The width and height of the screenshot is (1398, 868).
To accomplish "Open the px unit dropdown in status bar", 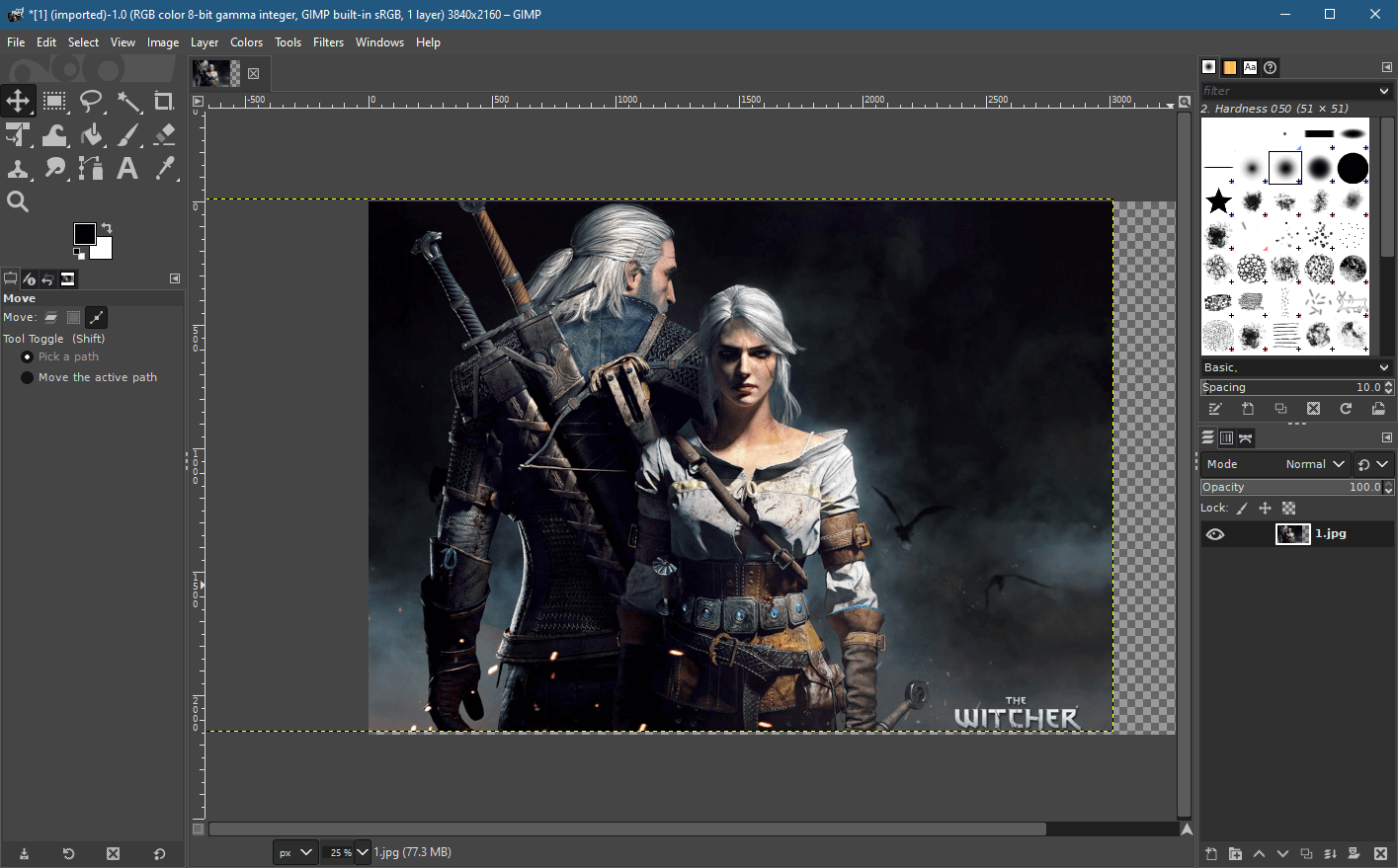I will tap(294, 852).
